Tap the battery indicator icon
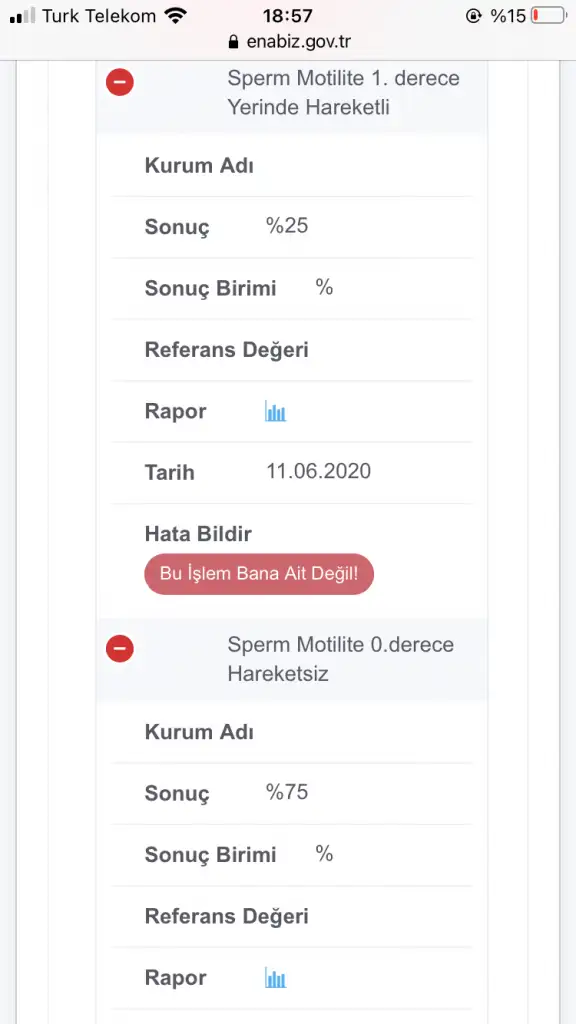 point(549,16)
